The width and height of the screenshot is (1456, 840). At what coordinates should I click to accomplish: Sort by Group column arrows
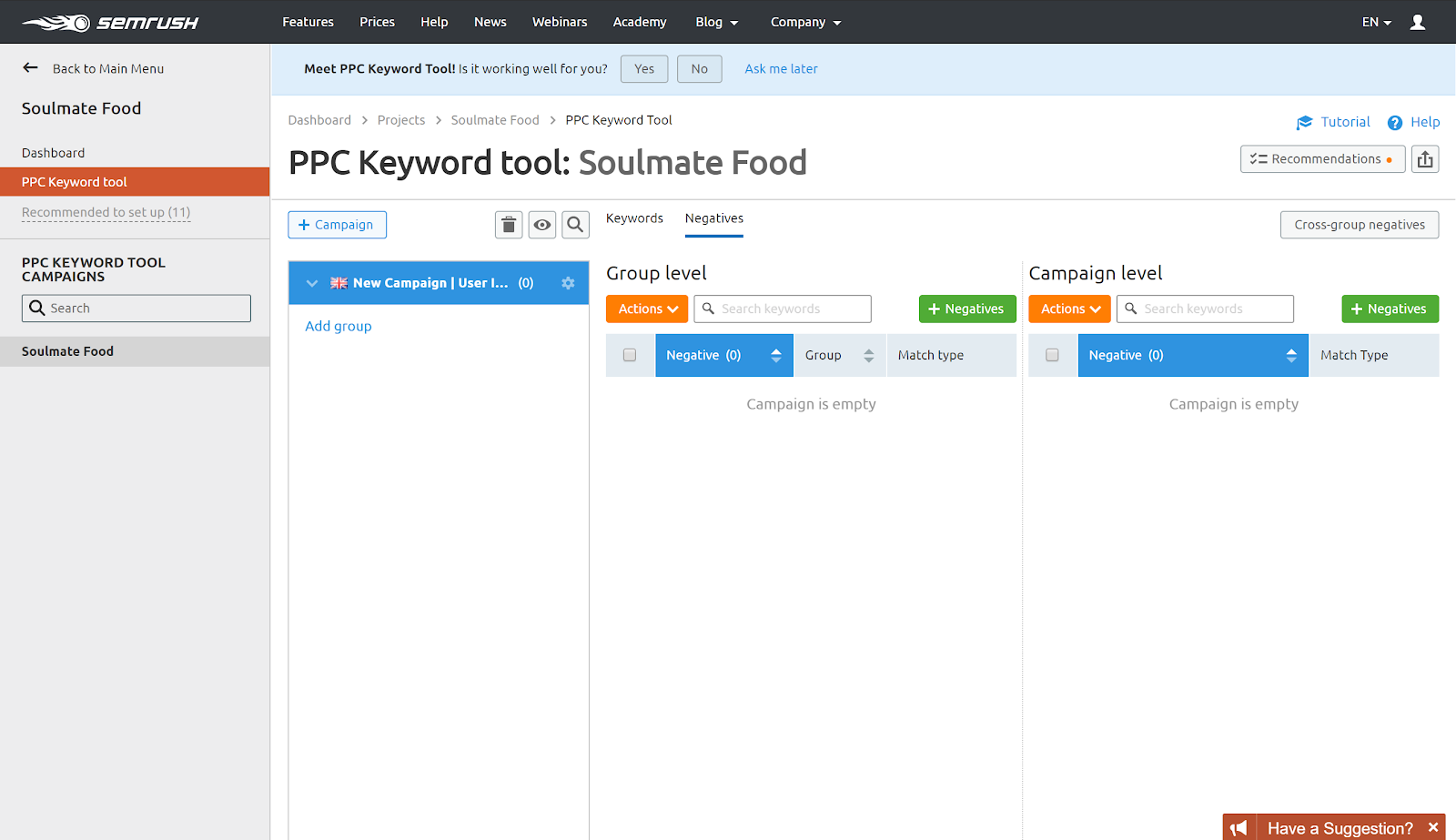869,356
